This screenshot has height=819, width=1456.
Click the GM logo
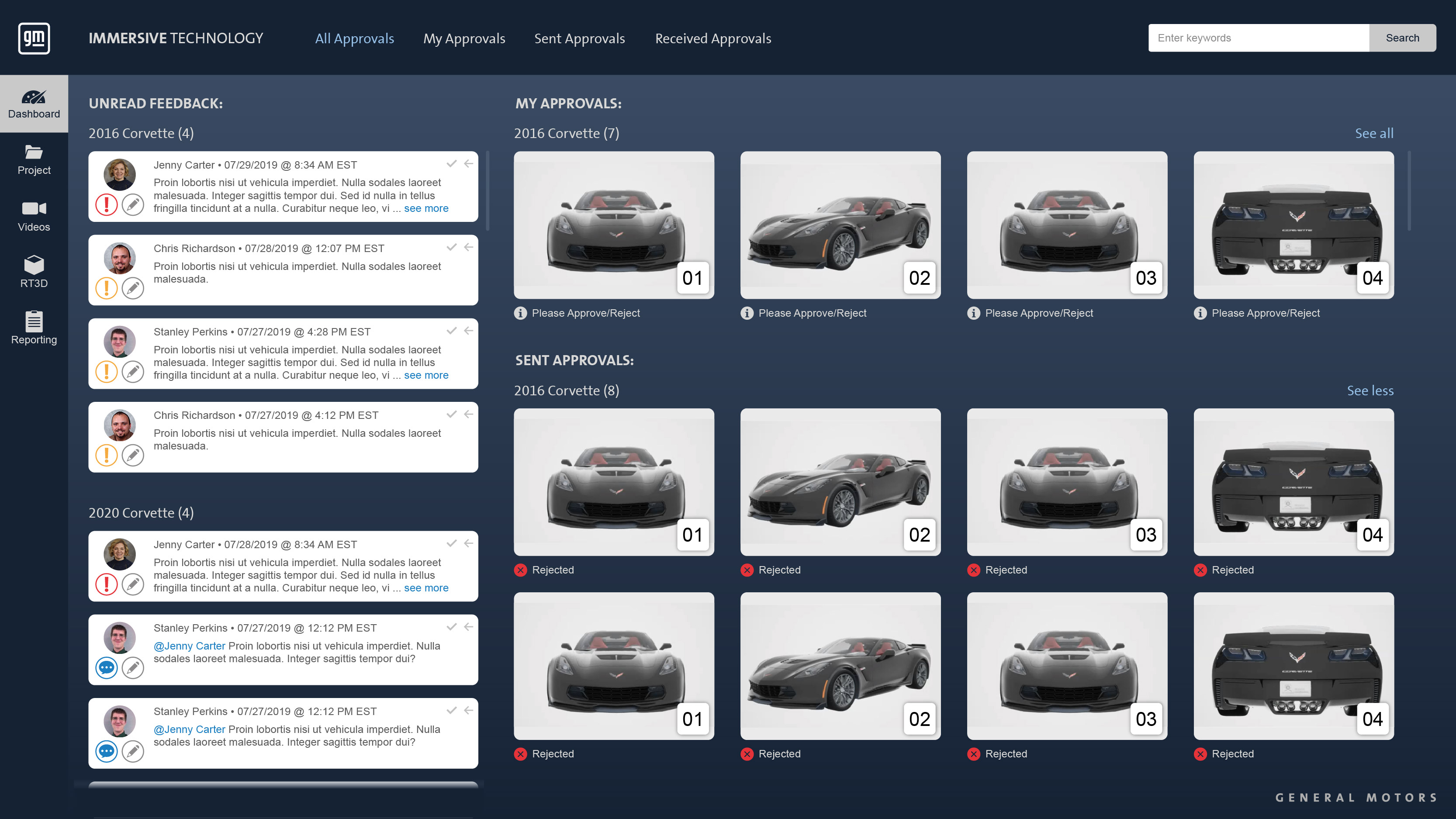34,38
